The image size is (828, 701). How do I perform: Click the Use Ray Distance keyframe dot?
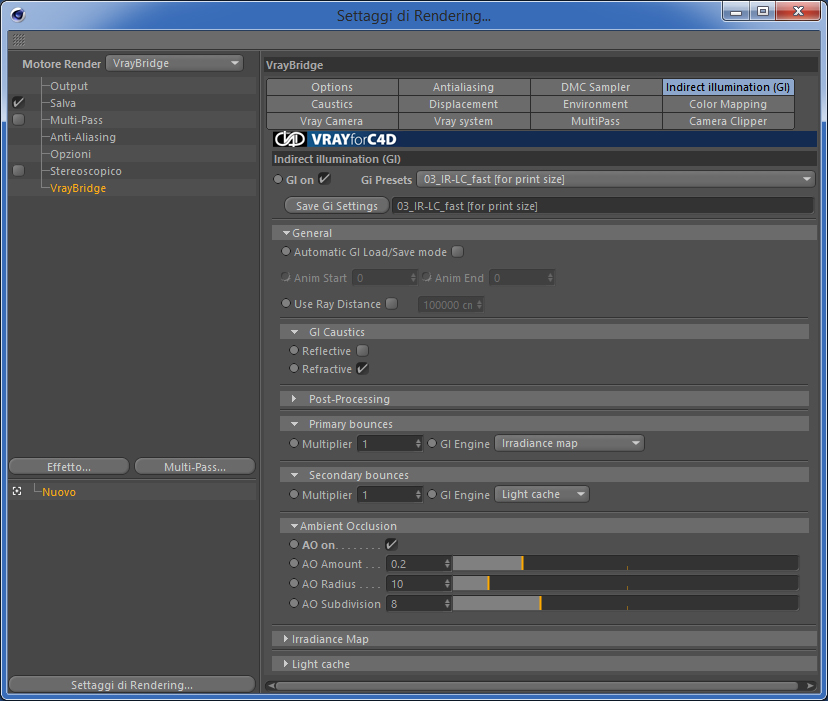coord(286,303)
